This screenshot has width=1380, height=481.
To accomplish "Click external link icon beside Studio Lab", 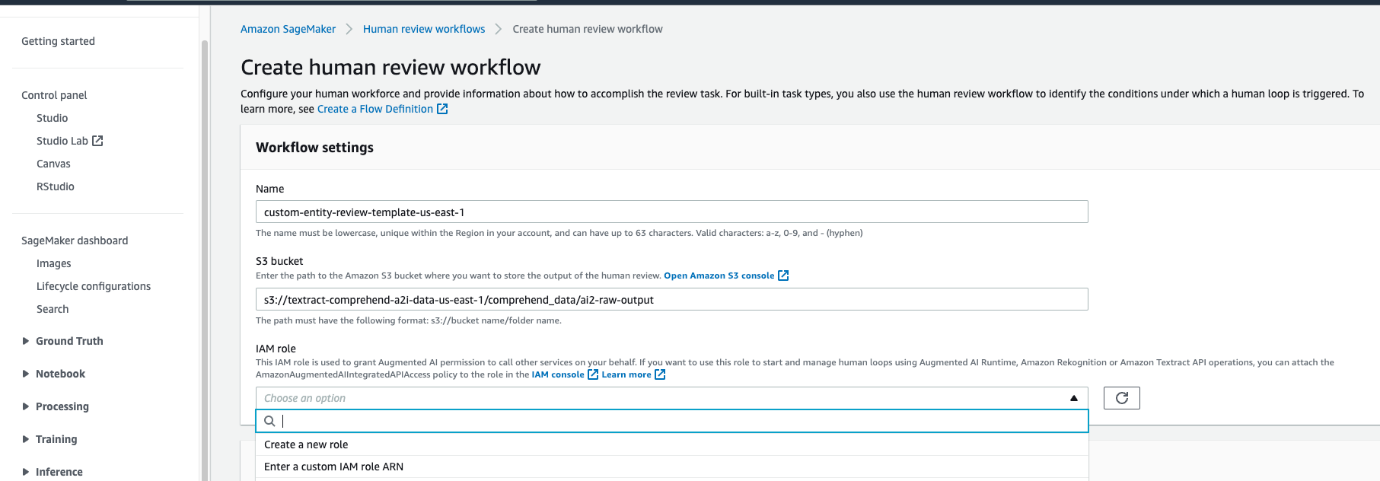I will [98, 141].
